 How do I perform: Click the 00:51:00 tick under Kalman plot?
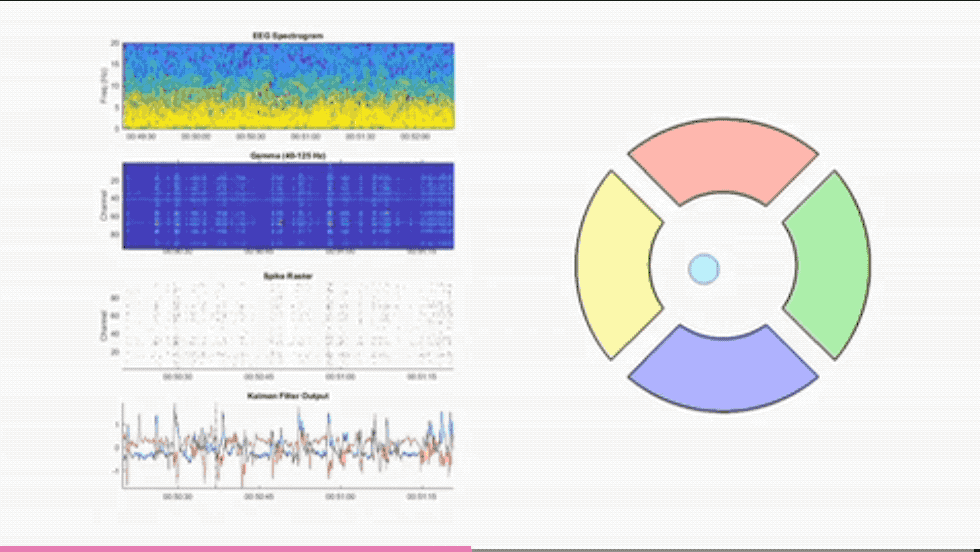(x=340, y=496)
